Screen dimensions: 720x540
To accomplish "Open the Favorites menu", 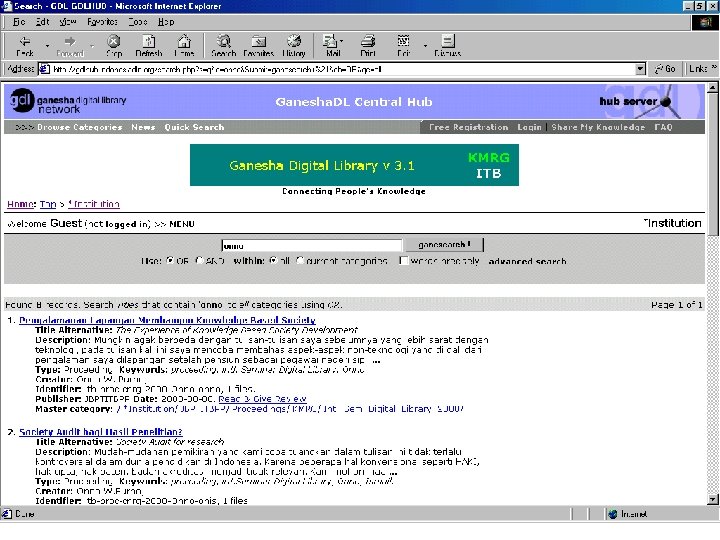I will pos(102,22).
